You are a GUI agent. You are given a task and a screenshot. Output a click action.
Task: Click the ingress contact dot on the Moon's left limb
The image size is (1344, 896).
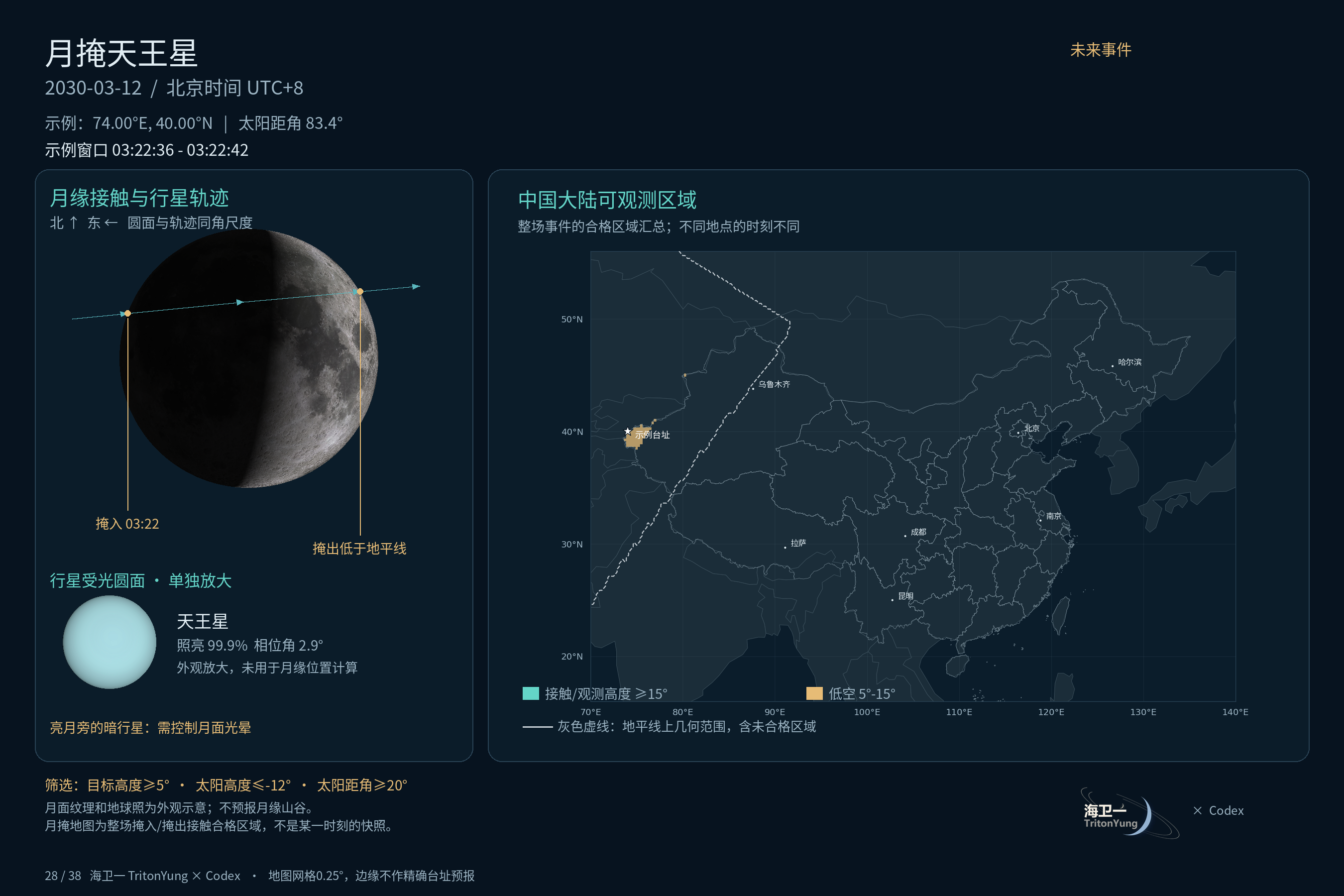[128, 313]
